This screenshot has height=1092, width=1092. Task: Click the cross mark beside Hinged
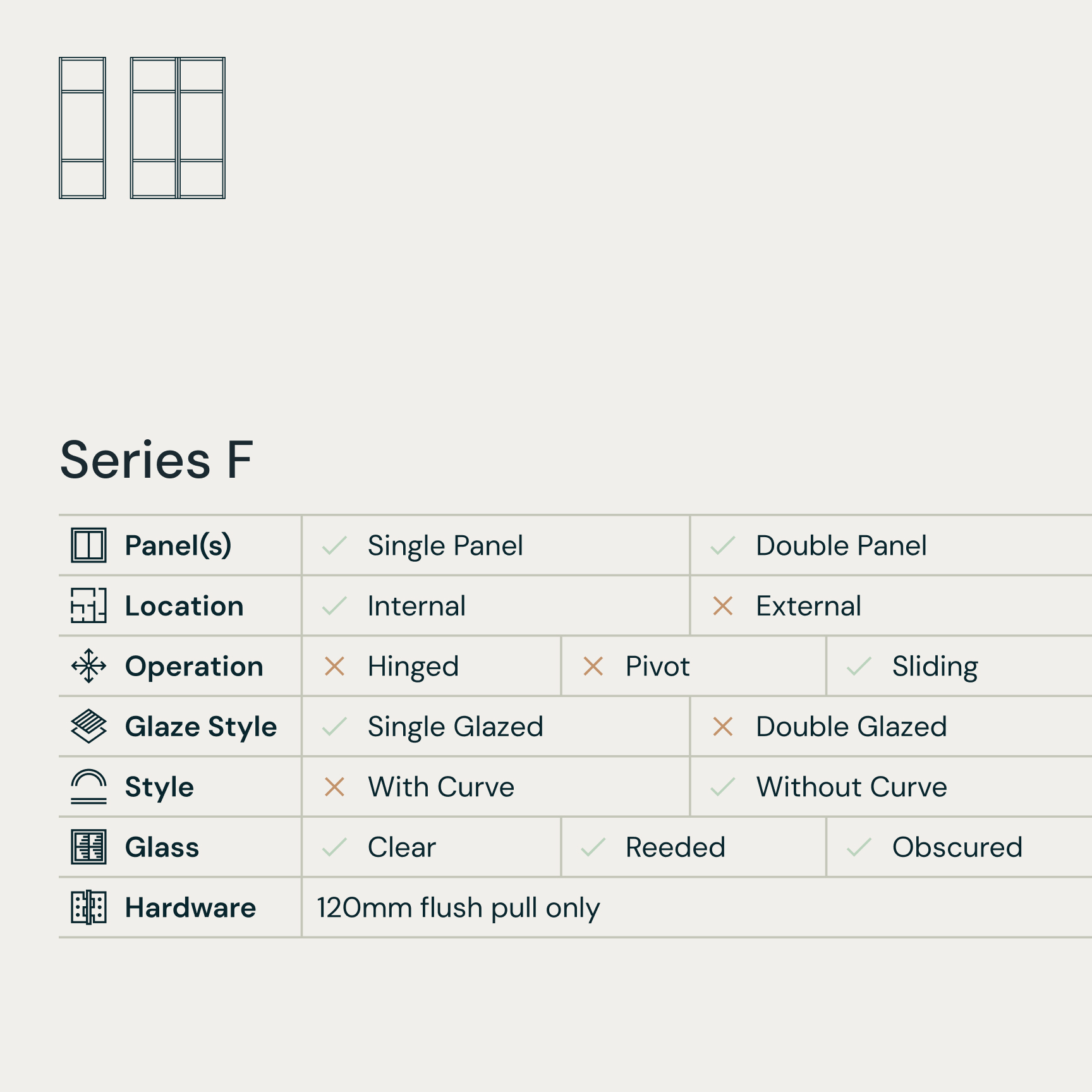coord(334,666)
